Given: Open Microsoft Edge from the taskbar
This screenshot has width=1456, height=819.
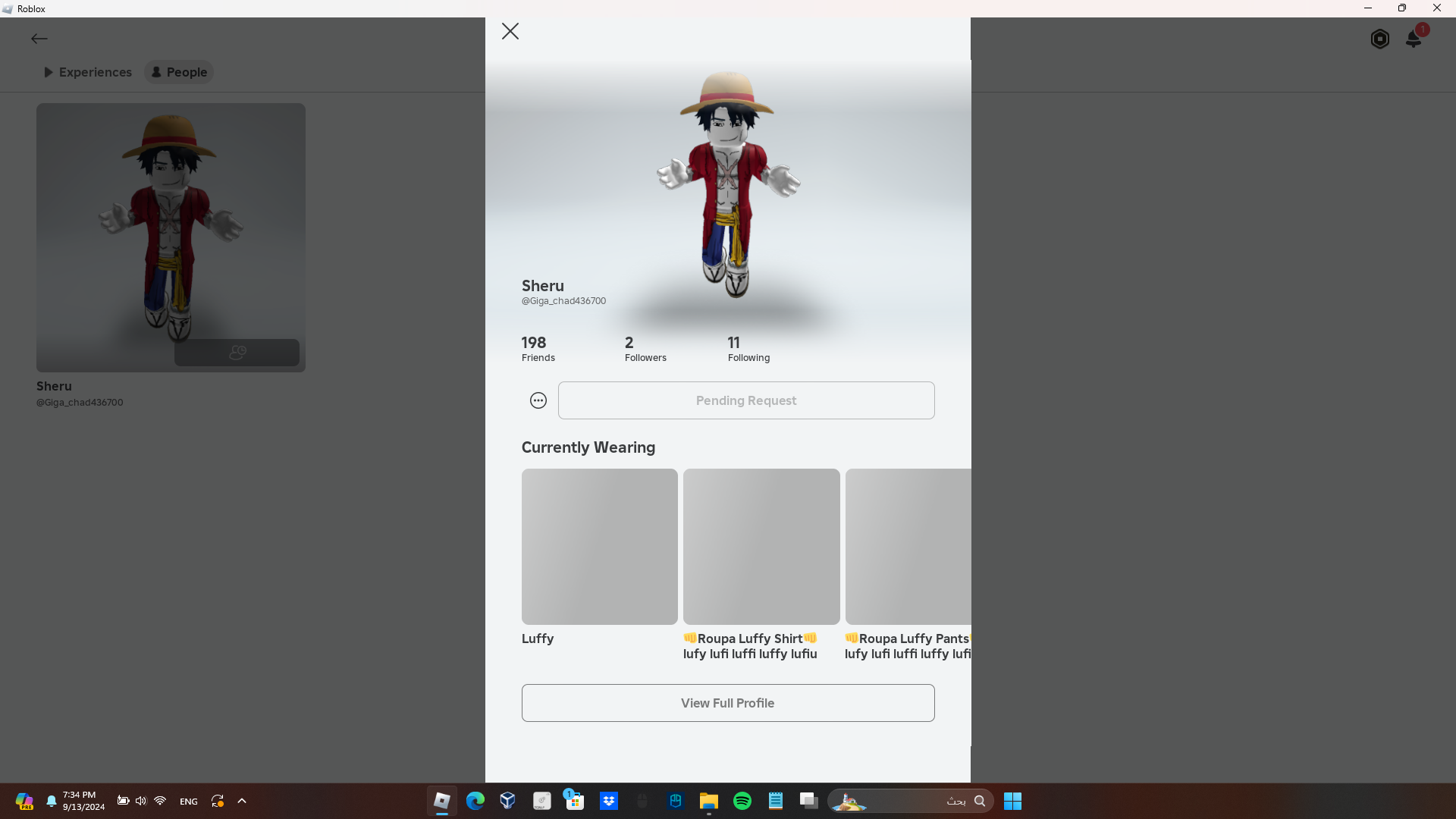Looking at the screenshot, I should click(475, 801).
